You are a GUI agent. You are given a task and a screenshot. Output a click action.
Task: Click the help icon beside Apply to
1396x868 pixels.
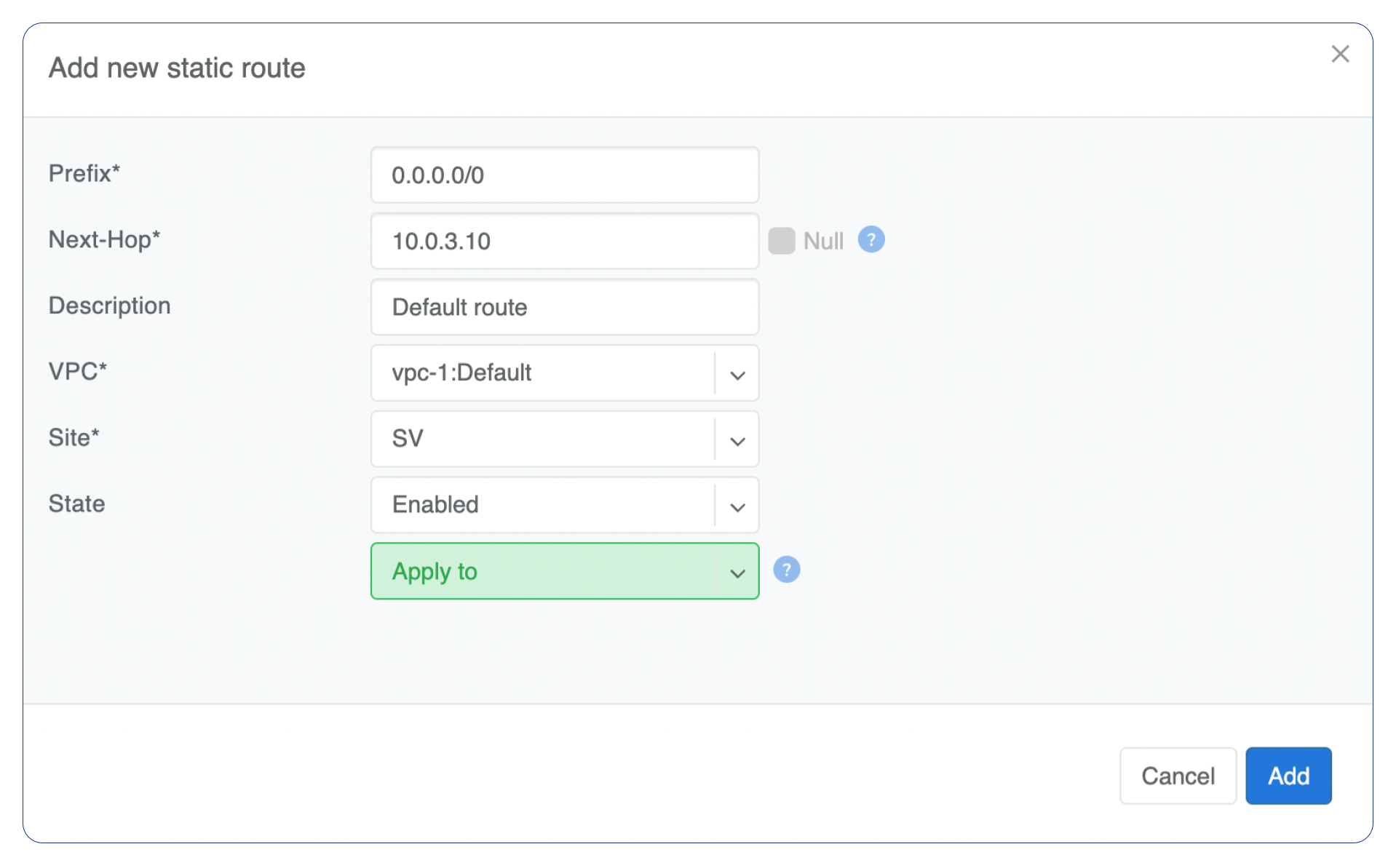click(x=786, y=570)
